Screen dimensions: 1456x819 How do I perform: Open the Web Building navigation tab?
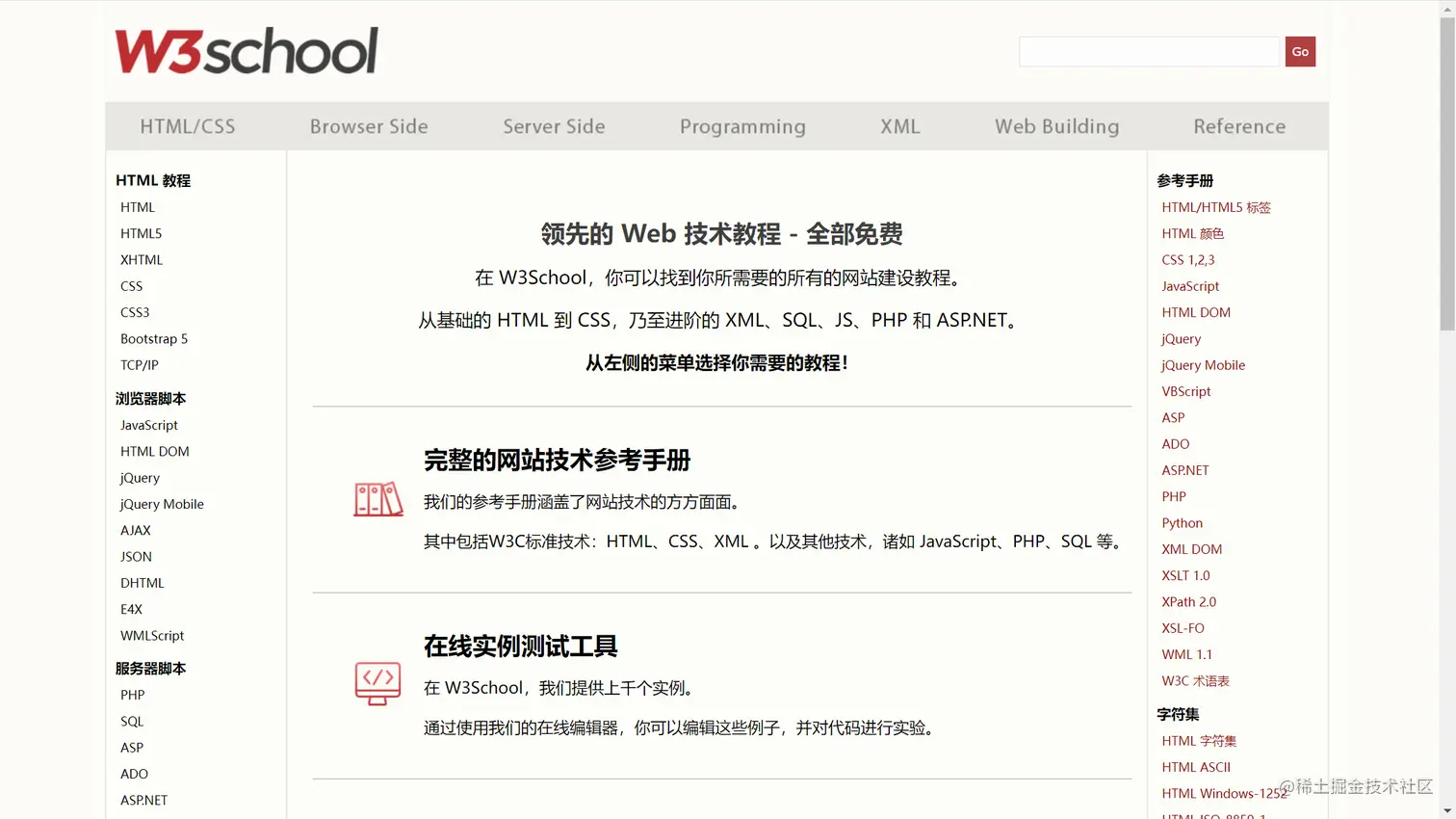(1057, 126)
